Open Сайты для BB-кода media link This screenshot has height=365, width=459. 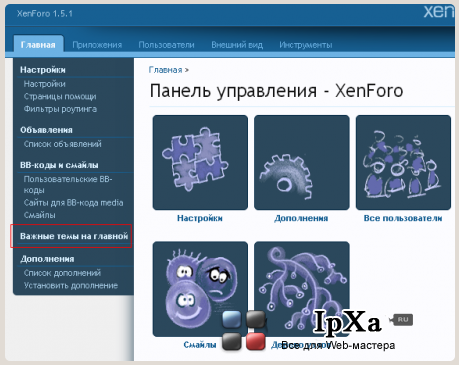coord(73,203)
